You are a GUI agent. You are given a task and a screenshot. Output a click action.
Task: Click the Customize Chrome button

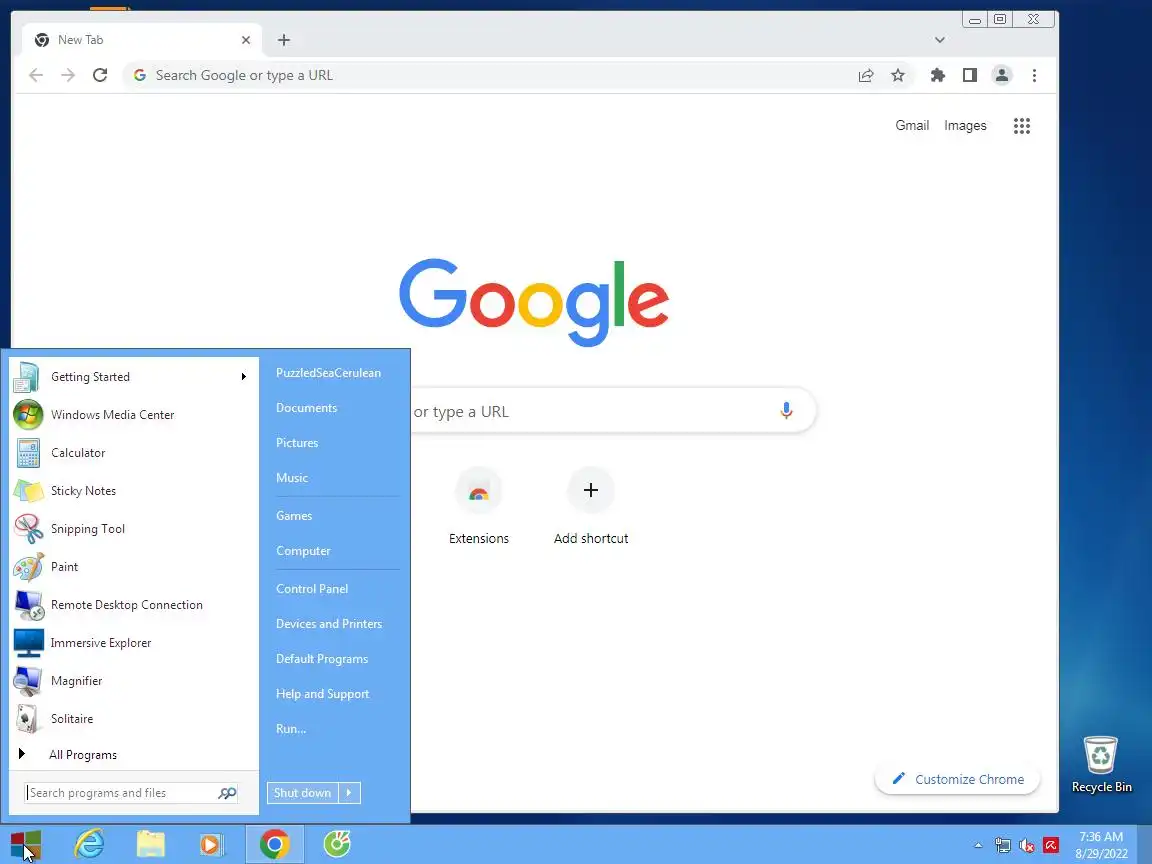957,780
